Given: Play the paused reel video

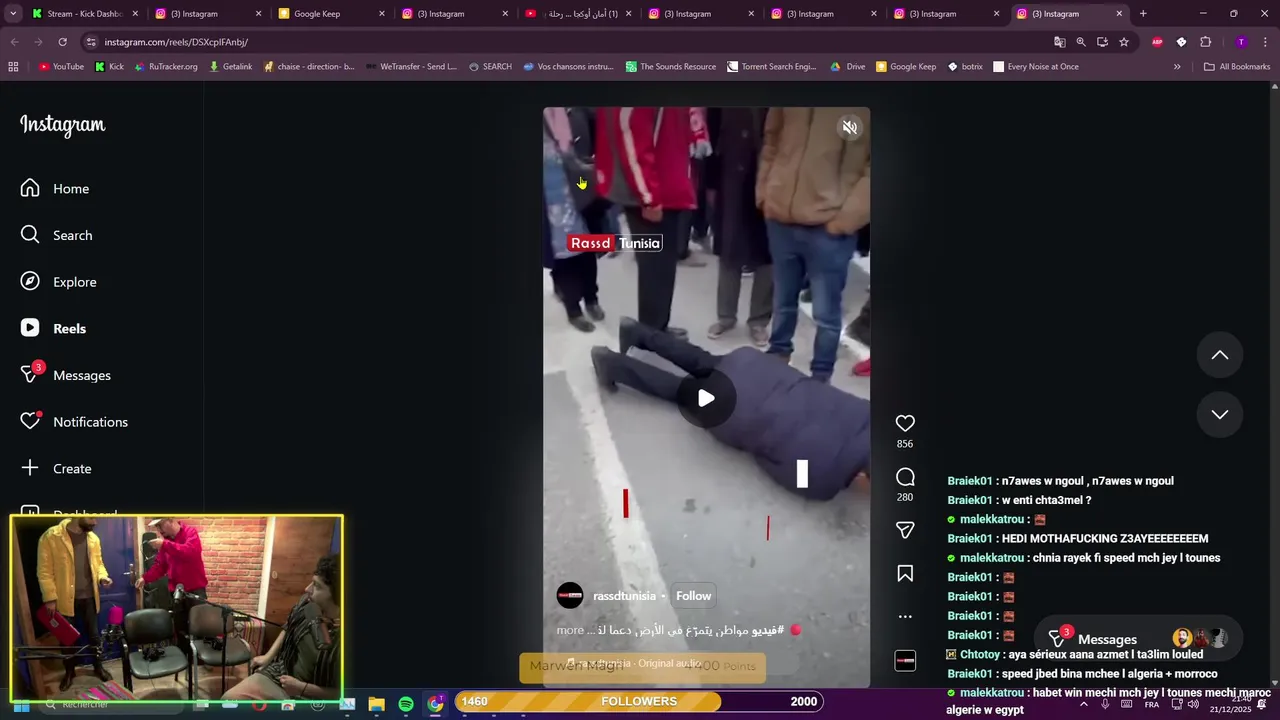Looking at the screenshot, I should tap(706, 398).
